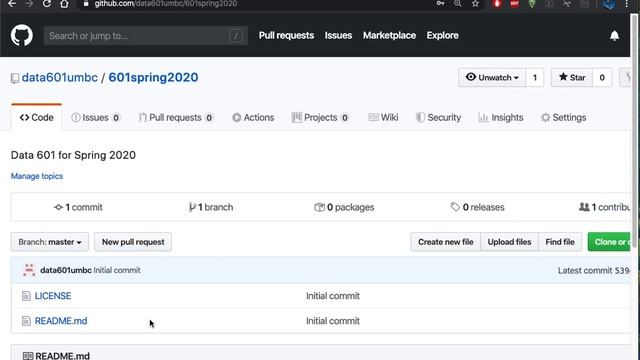Click the browser home icon
Screen dimensions: 640x360
[64, 4]
